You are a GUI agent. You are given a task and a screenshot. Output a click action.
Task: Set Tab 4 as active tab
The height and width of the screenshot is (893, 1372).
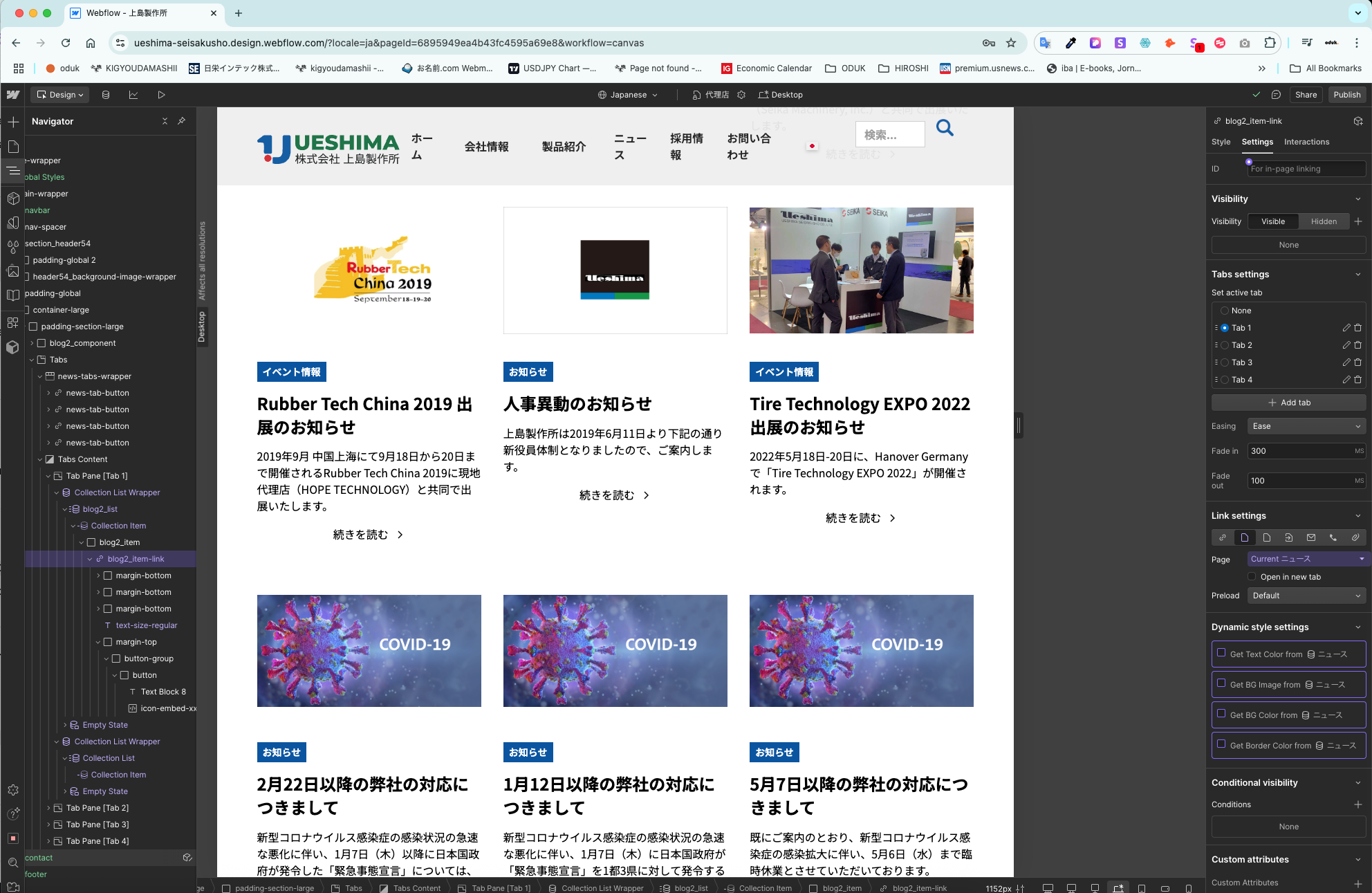1225,380
